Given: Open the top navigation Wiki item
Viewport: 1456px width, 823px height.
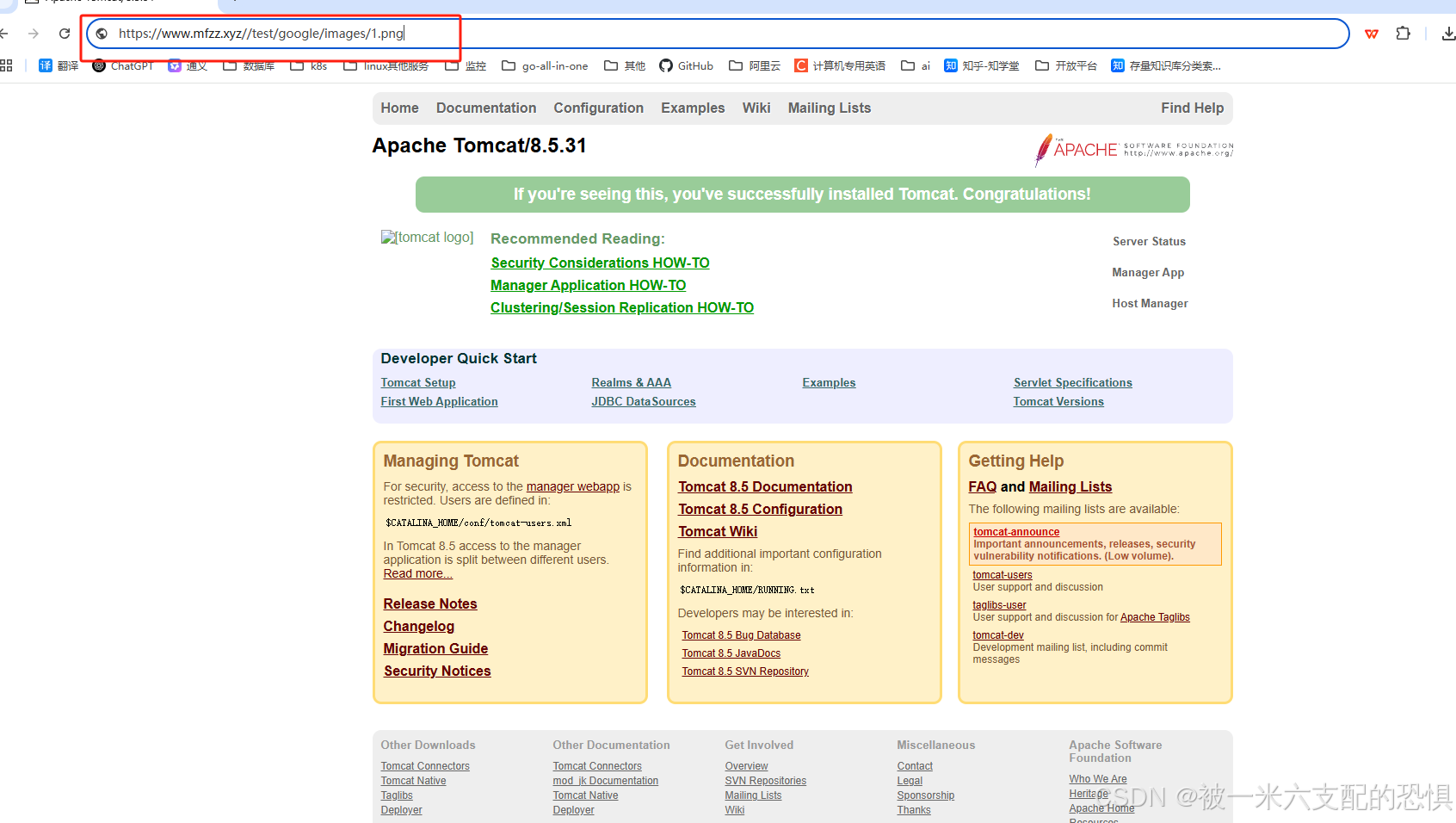Looking at the screenshot, I should tap(756, 108).
